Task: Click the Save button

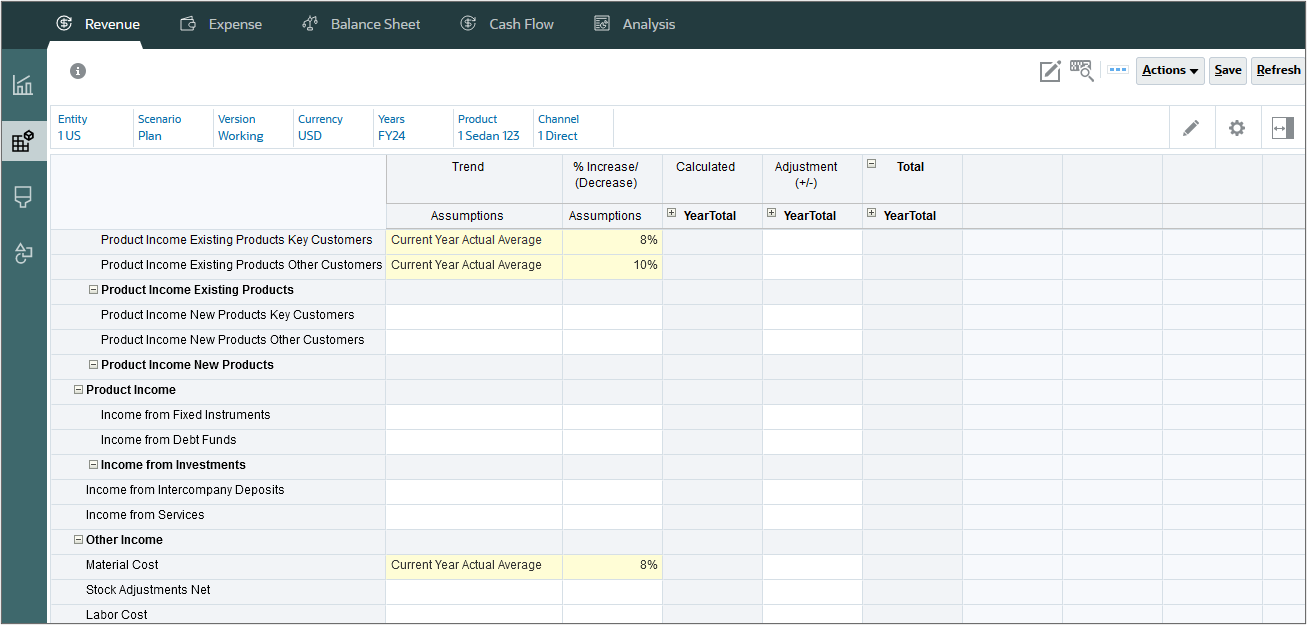Action: click(1228, 70)
